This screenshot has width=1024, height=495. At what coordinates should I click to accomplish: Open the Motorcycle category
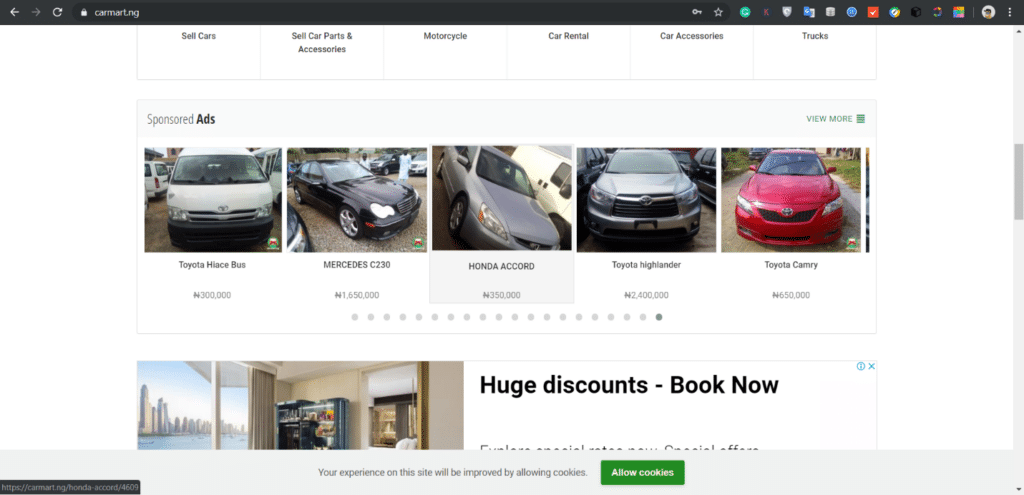(x=445, y=36)
